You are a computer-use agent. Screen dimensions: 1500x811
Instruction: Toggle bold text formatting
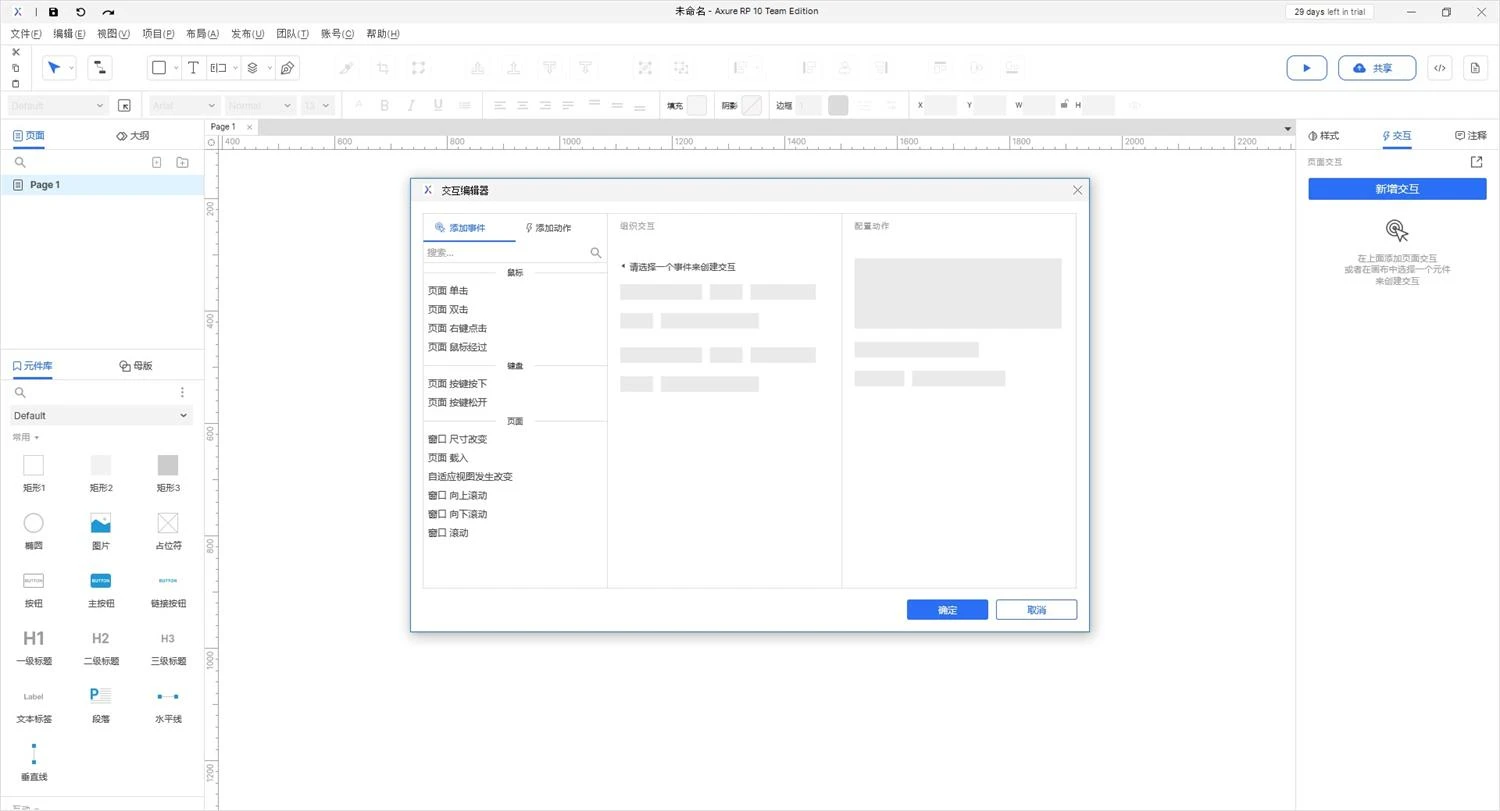pos(384,105)
